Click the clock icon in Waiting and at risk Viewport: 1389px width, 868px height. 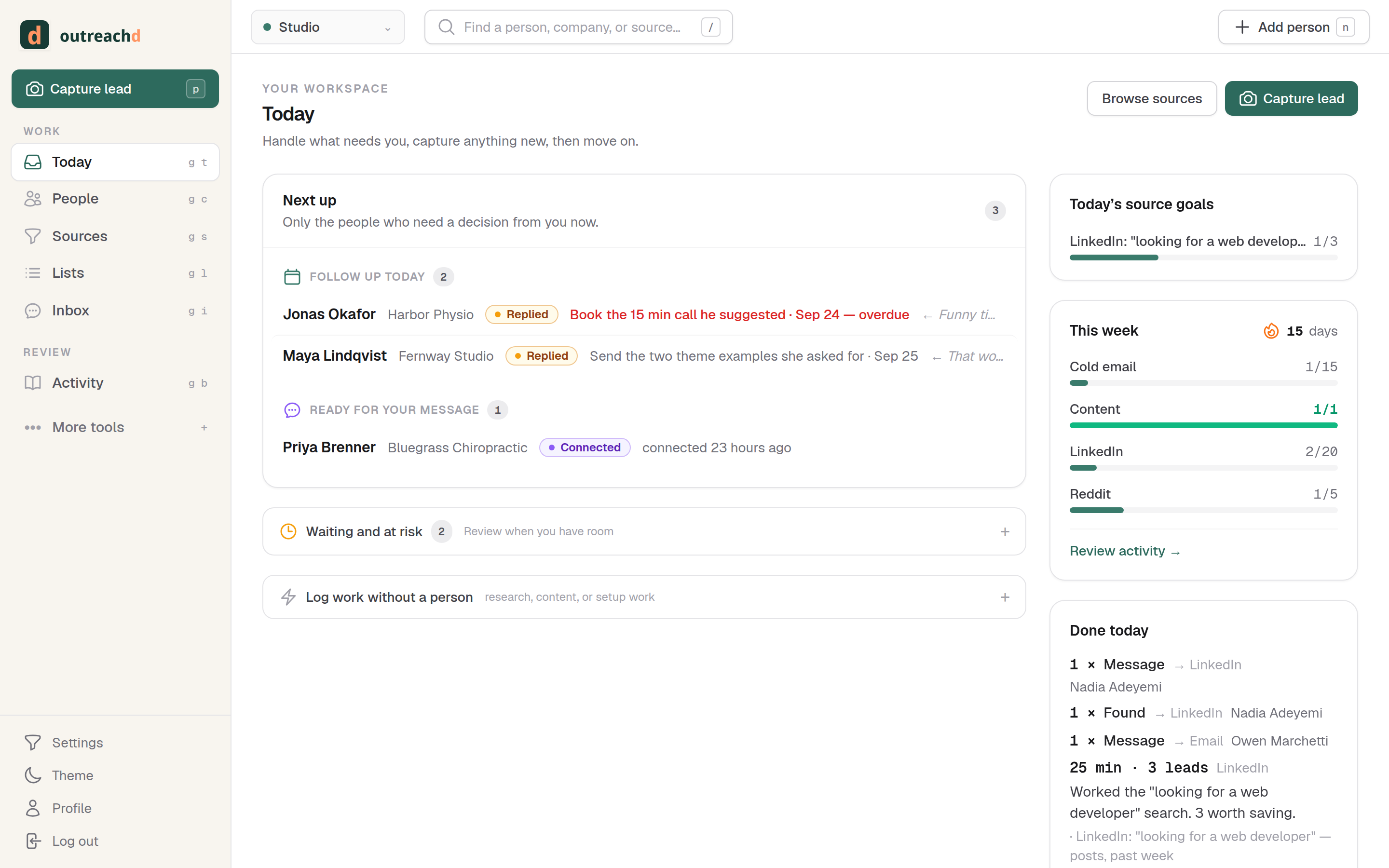pyautogui.click(x=288, y=531)
